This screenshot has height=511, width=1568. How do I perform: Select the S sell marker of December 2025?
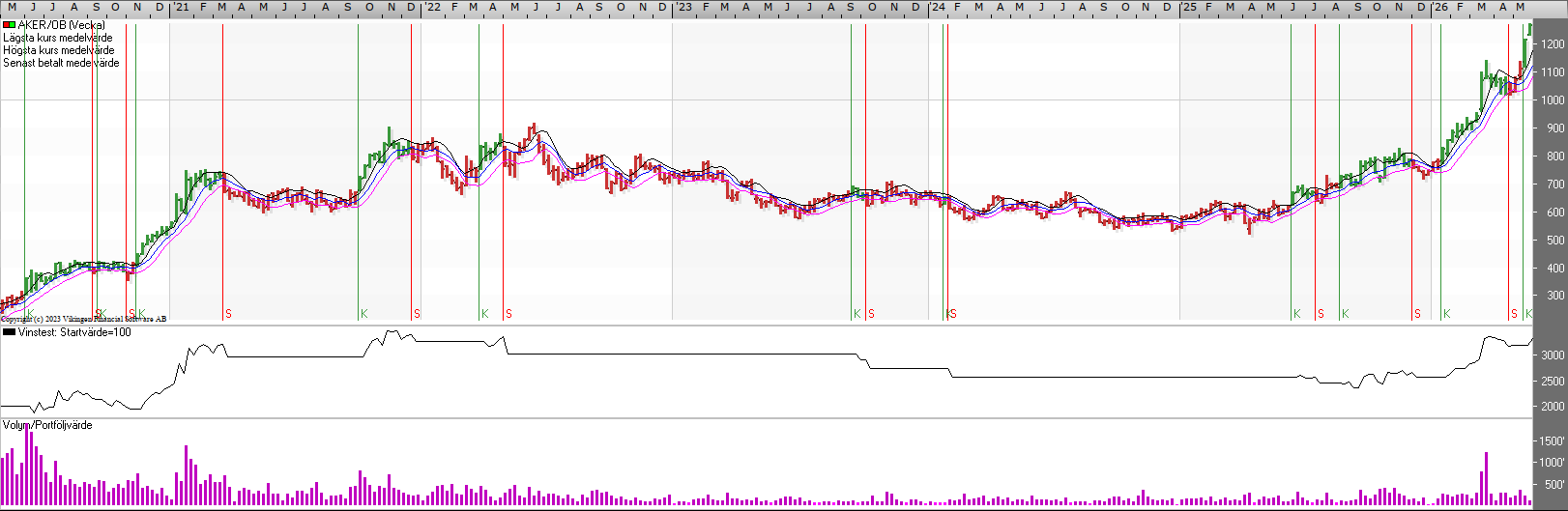click(1417, 314)
